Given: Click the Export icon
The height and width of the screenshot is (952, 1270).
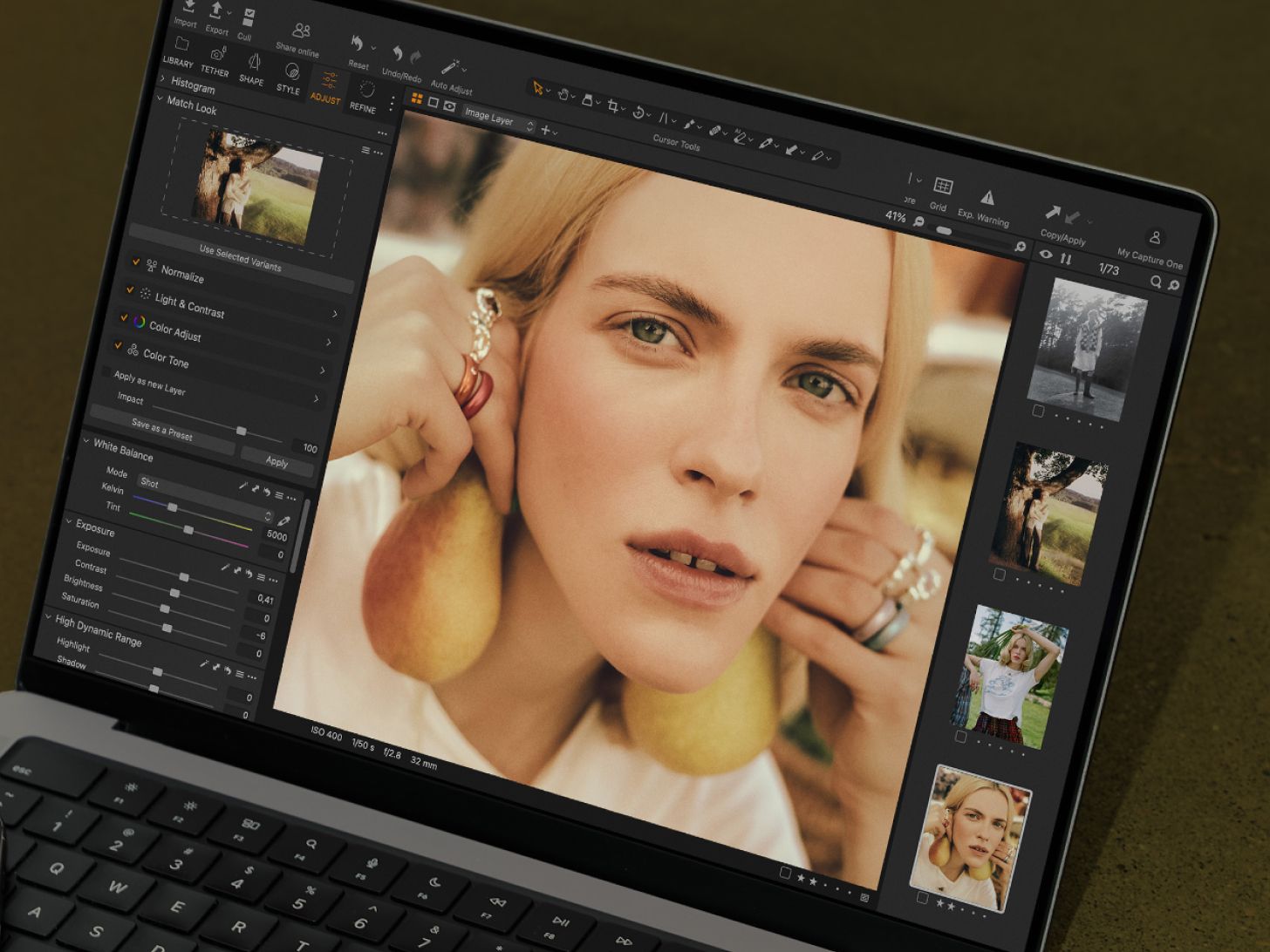Looking at the screenshot, I should click(x=217, y=11).
